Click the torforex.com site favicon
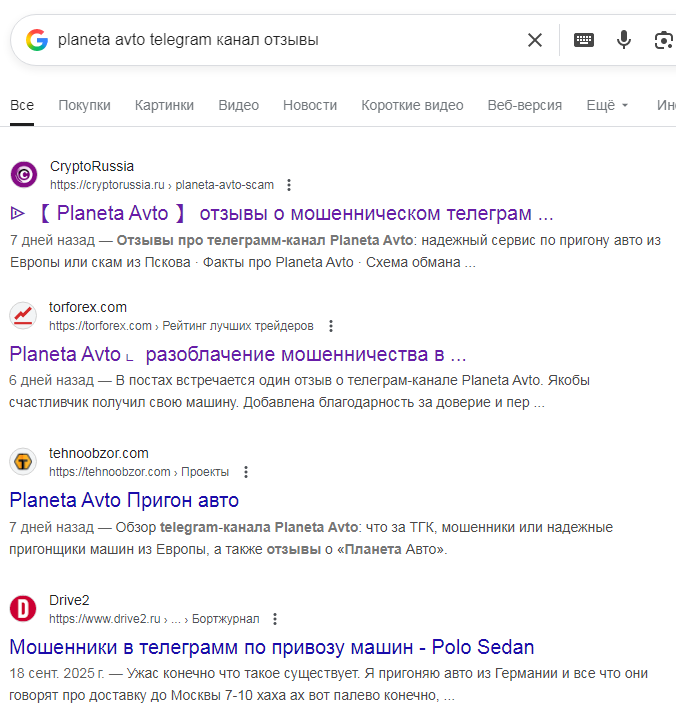The image size is (676, 713). 24,316
